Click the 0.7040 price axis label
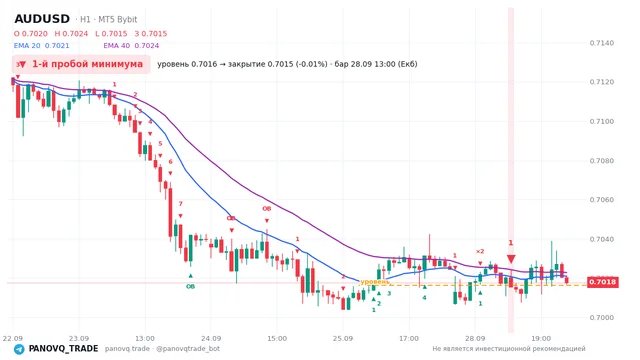The image size is (640, 360). (602, 239)
